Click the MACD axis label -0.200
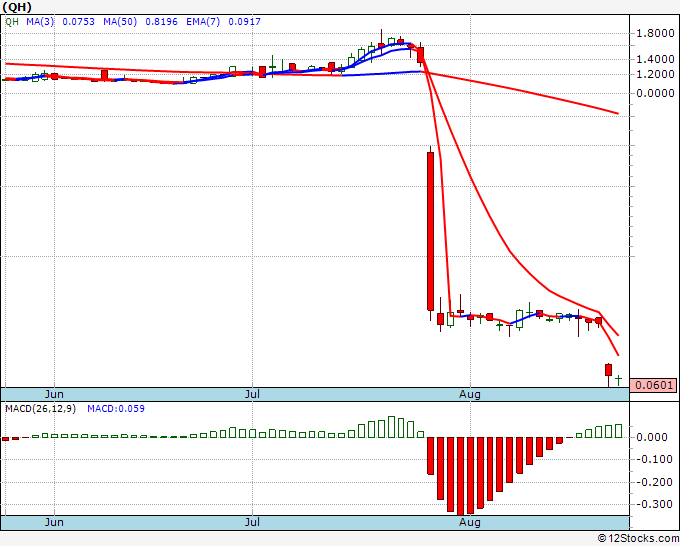Viewport: 680px width, 546px height. coord(653,482)
